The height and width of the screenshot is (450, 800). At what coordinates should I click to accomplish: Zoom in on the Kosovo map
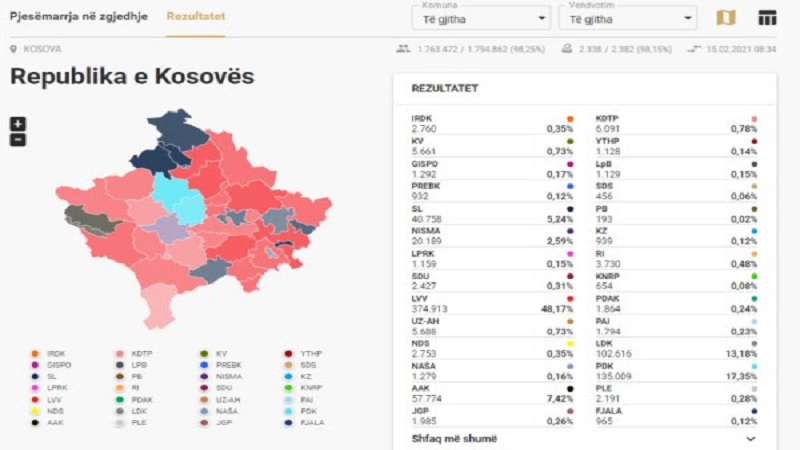(17, 124)
